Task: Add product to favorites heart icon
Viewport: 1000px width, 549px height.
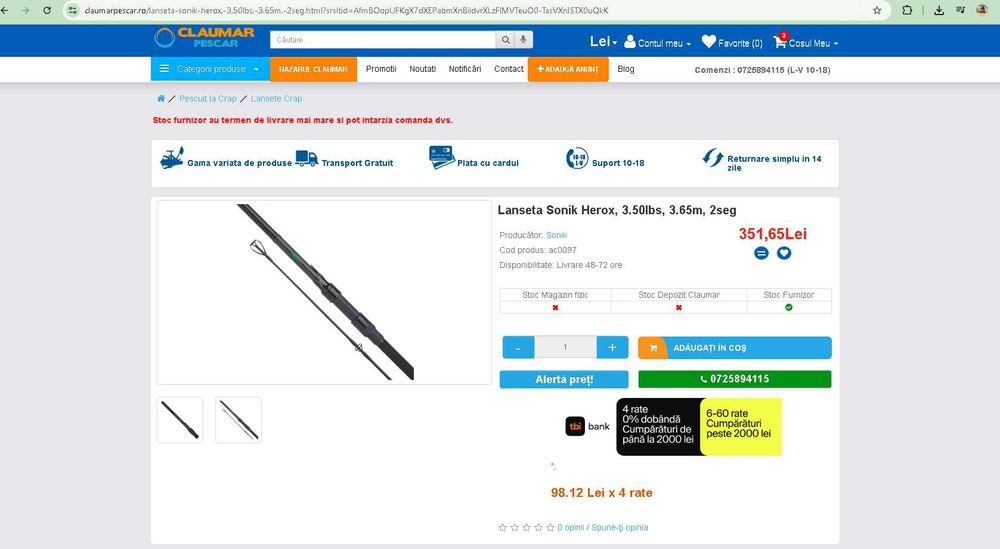Action: point(784,253)
